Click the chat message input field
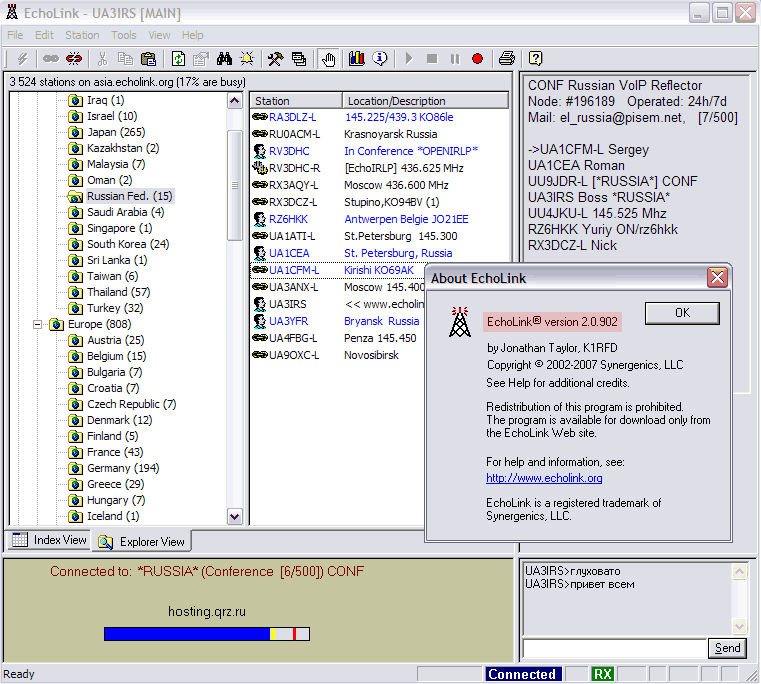The width and height of the screenshot is (761, 684). click(x=614, y=649)
